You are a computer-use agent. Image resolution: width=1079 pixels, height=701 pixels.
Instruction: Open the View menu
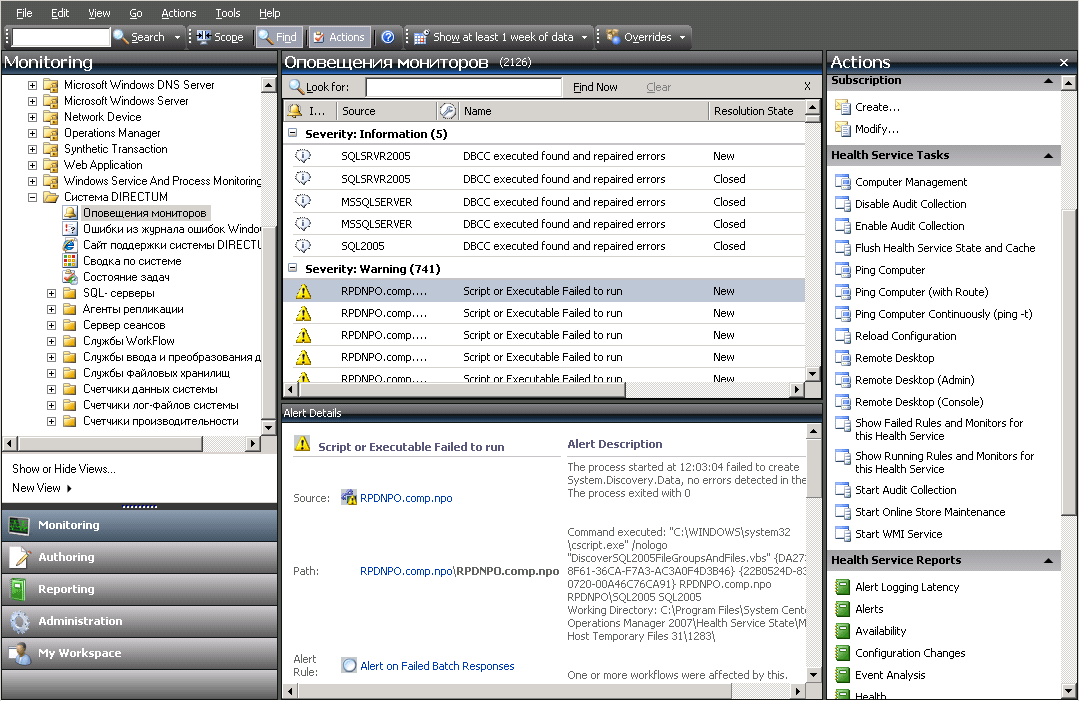(99, 13)
